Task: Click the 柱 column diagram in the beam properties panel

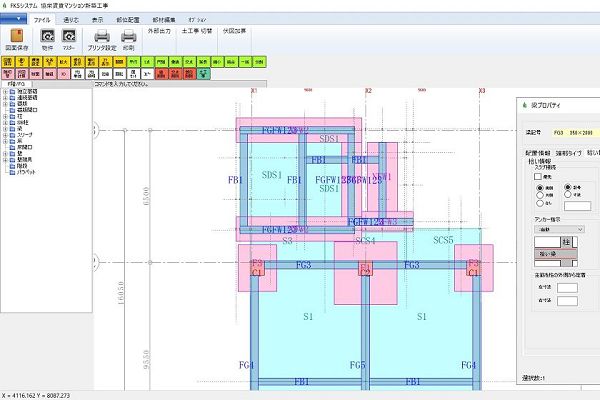Action: [x=566, y=242]
